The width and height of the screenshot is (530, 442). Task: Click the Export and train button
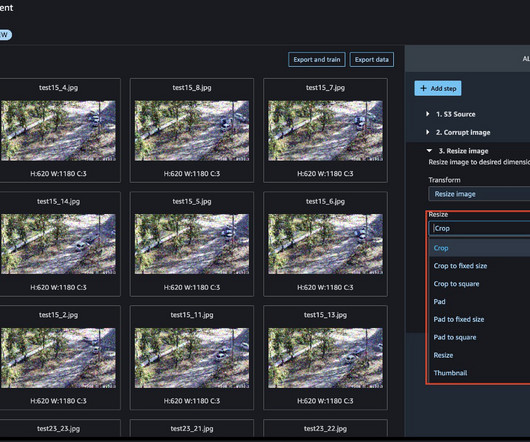pyautogui.click(x=317, y=59)
